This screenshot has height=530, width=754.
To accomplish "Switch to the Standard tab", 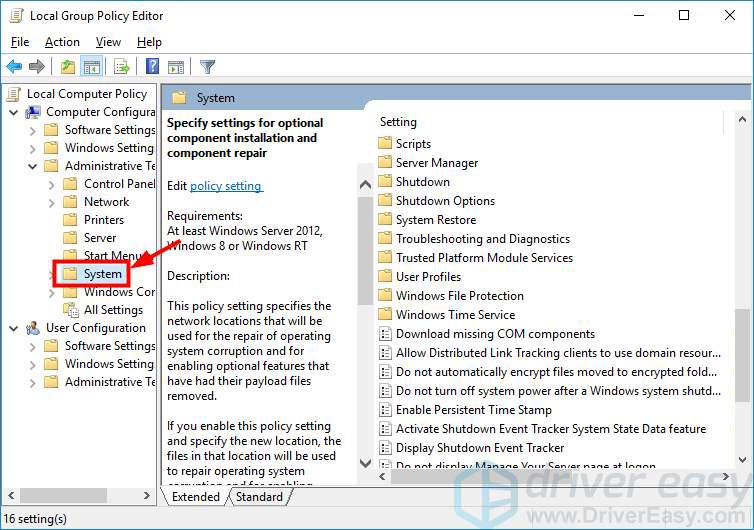I will tap(259, 497).
